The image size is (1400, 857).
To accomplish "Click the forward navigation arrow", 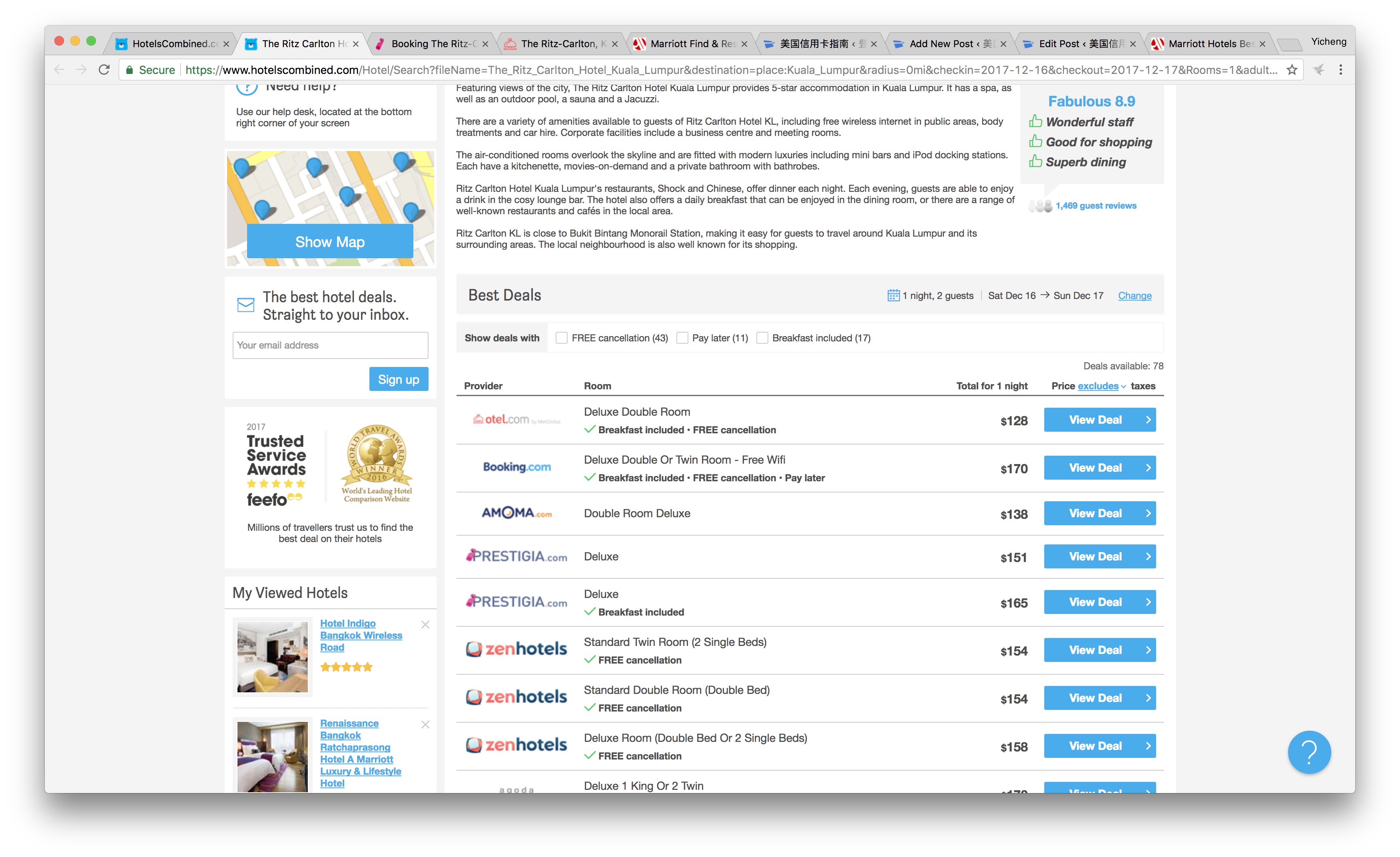I will tap(82, 70).
